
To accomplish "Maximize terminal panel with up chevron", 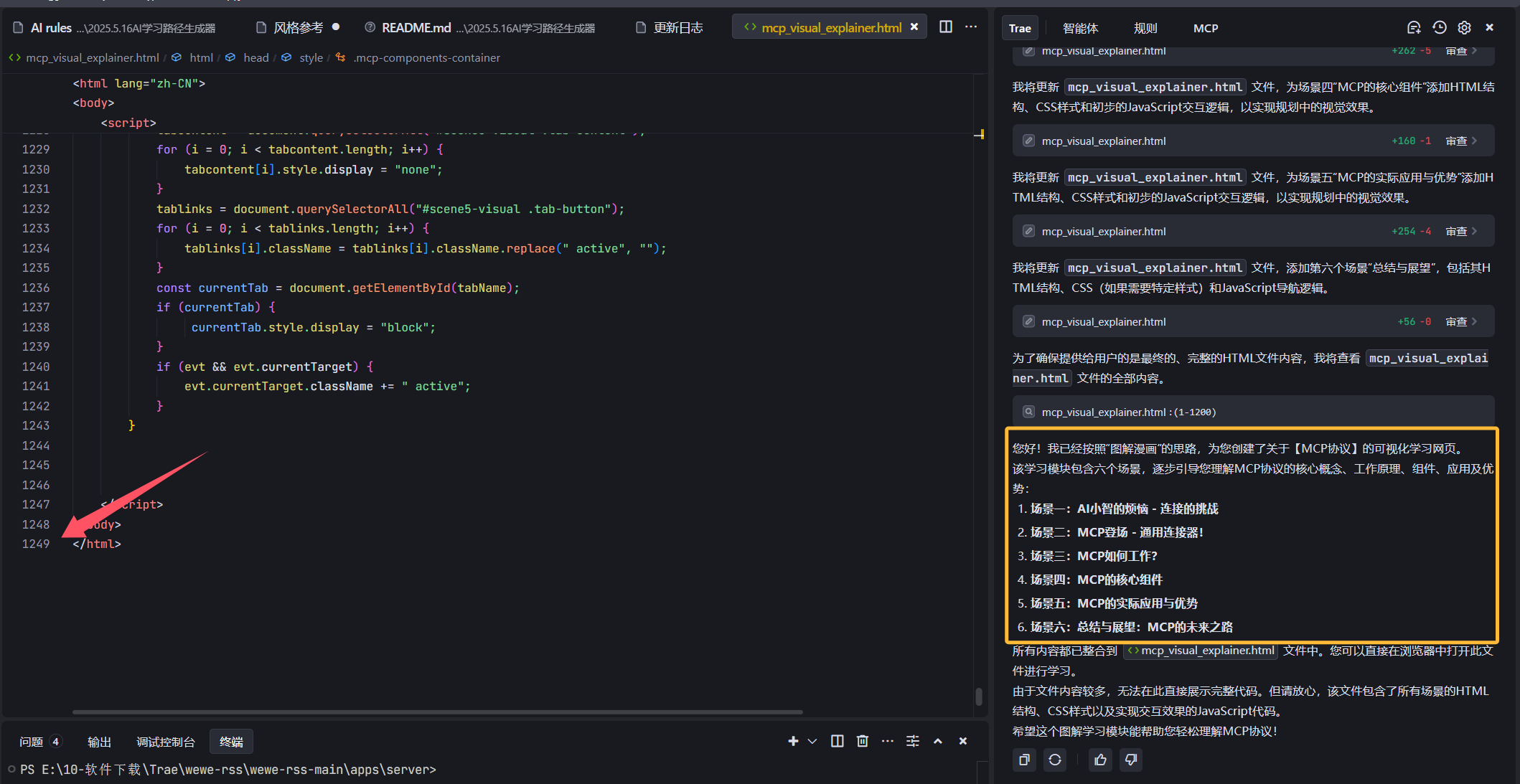I will 937,741.
